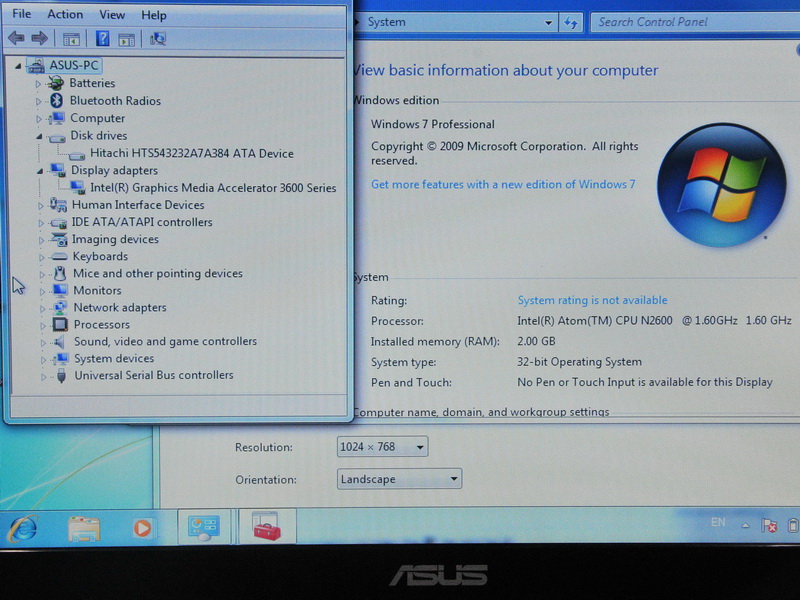Open Windows Media Player from the taskbar
This screenshot has height=600, width=800.
[142, 528]
